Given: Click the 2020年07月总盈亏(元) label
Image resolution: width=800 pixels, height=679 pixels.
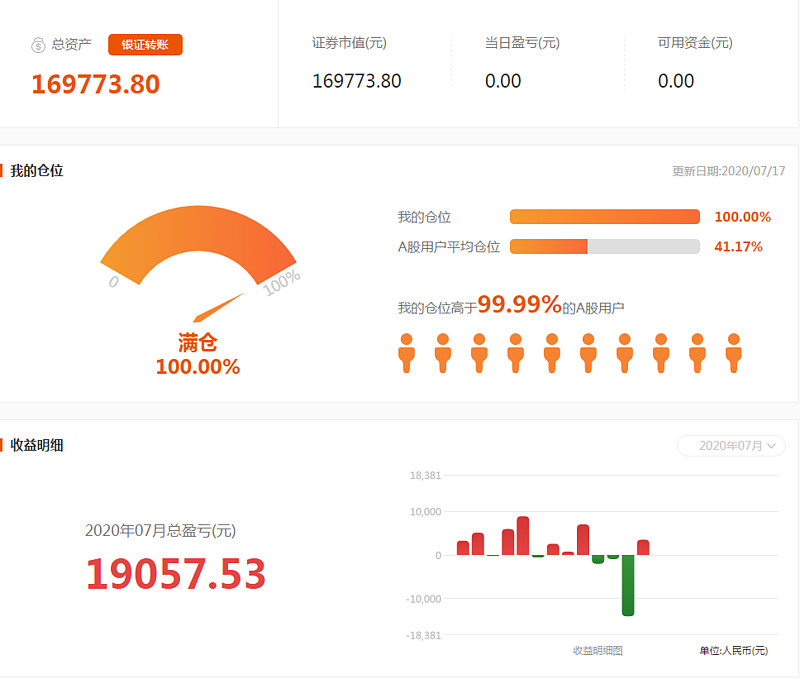Looking at the screenshot, I should 160,531.
